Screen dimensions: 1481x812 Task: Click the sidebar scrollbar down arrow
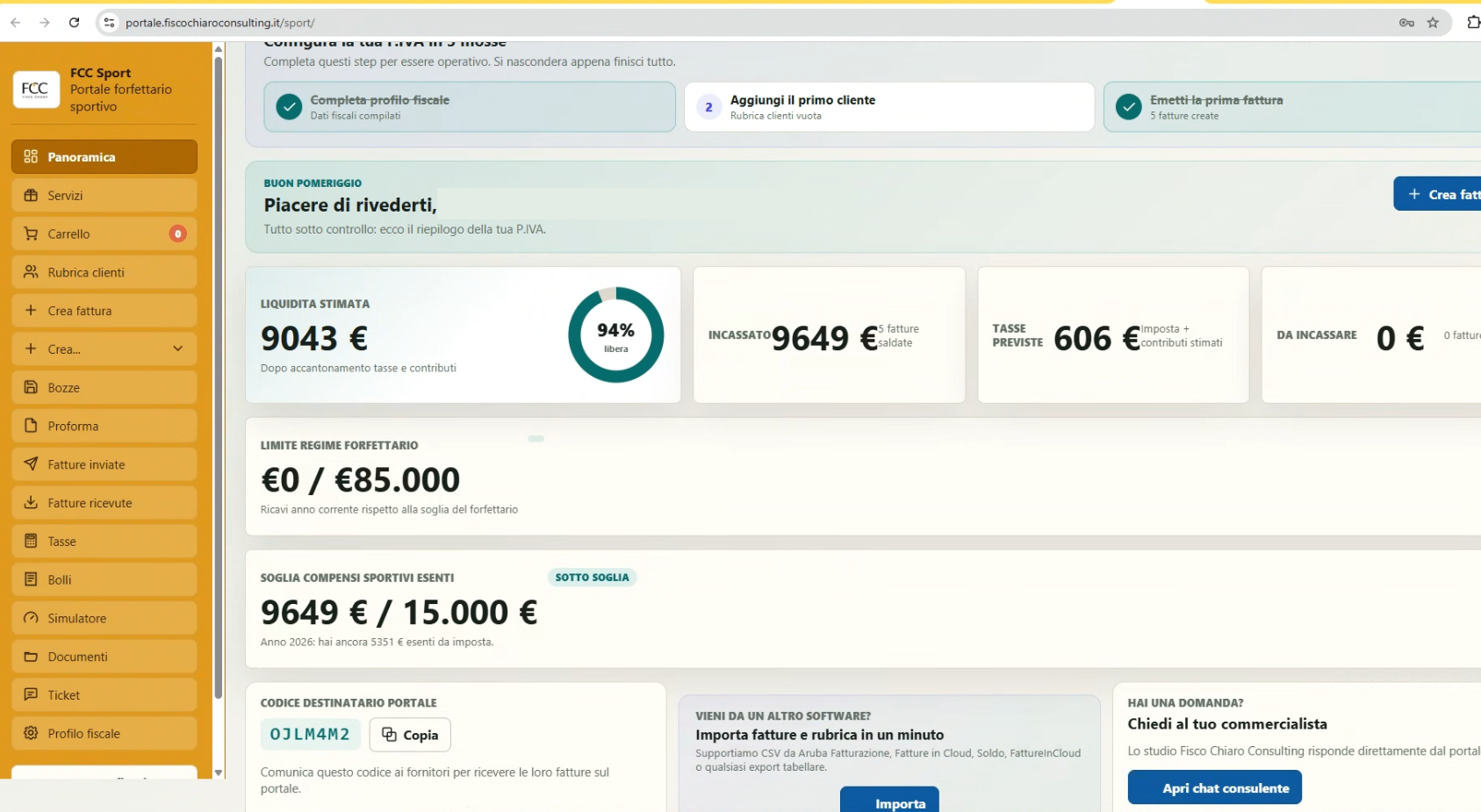tap(219, 773)
